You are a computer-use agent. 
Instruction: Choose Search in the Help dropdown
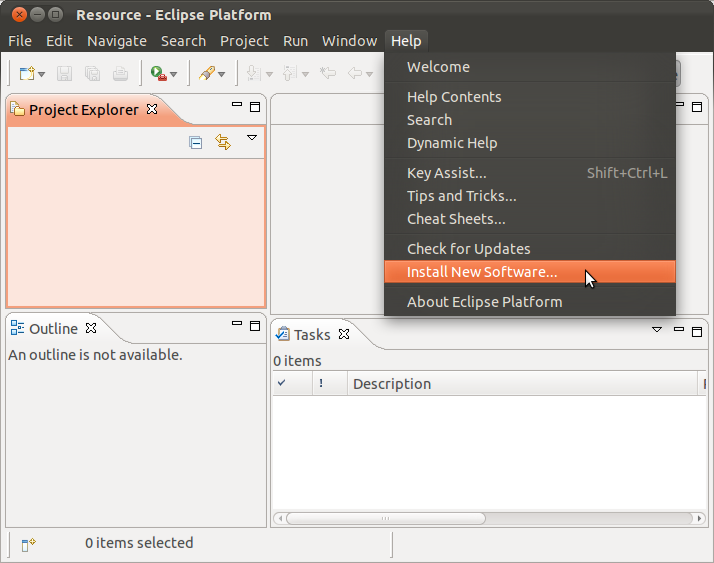click(530, 120)
